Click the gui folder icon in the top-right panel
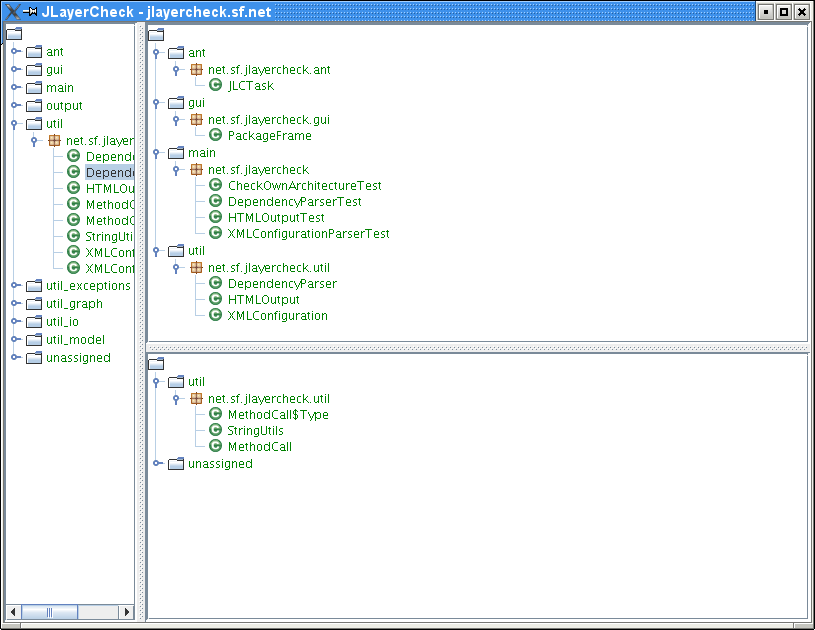 point(176,102)
